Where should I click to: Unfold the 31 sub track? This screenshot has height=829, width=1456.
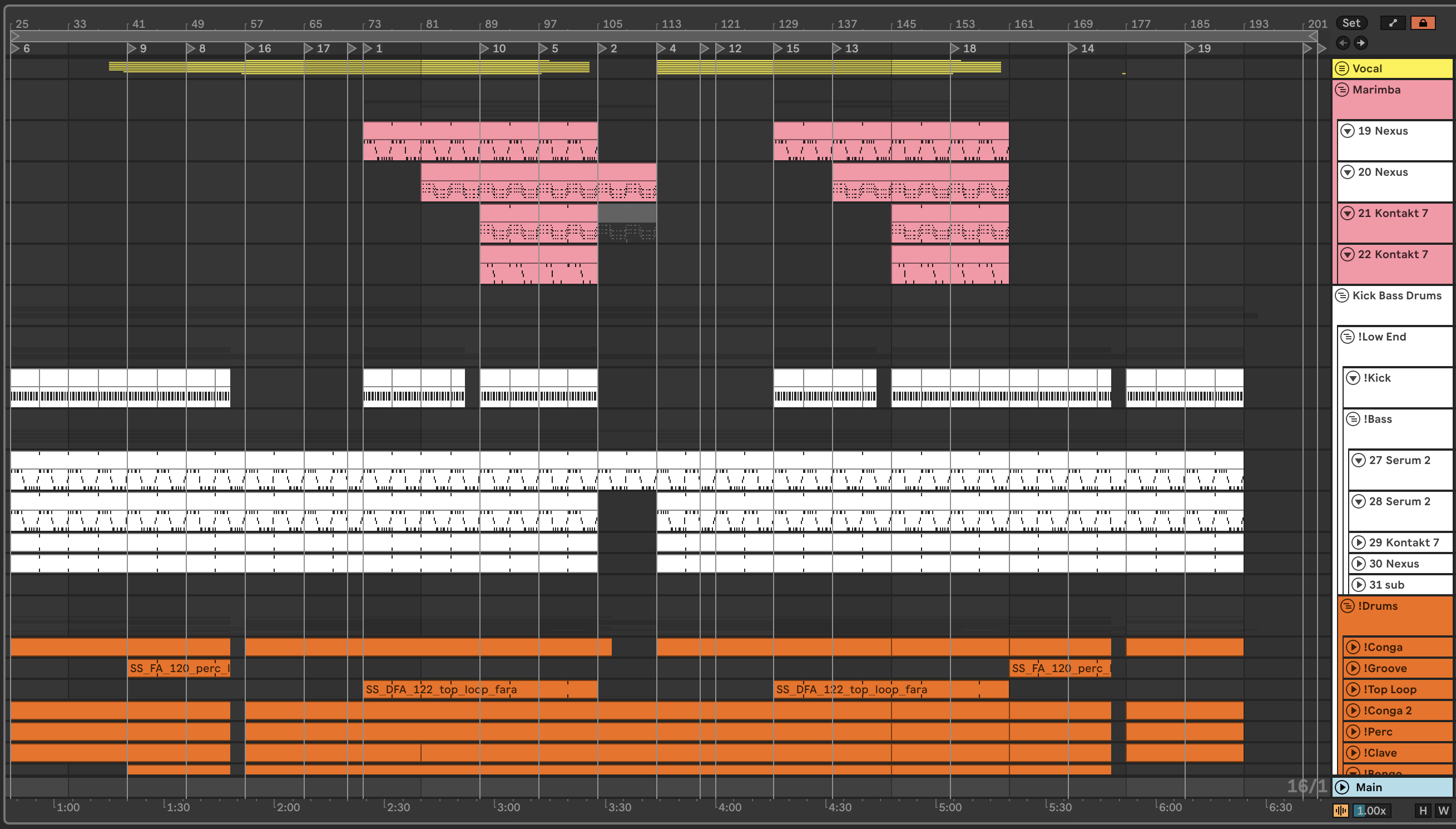[1358, 585]
